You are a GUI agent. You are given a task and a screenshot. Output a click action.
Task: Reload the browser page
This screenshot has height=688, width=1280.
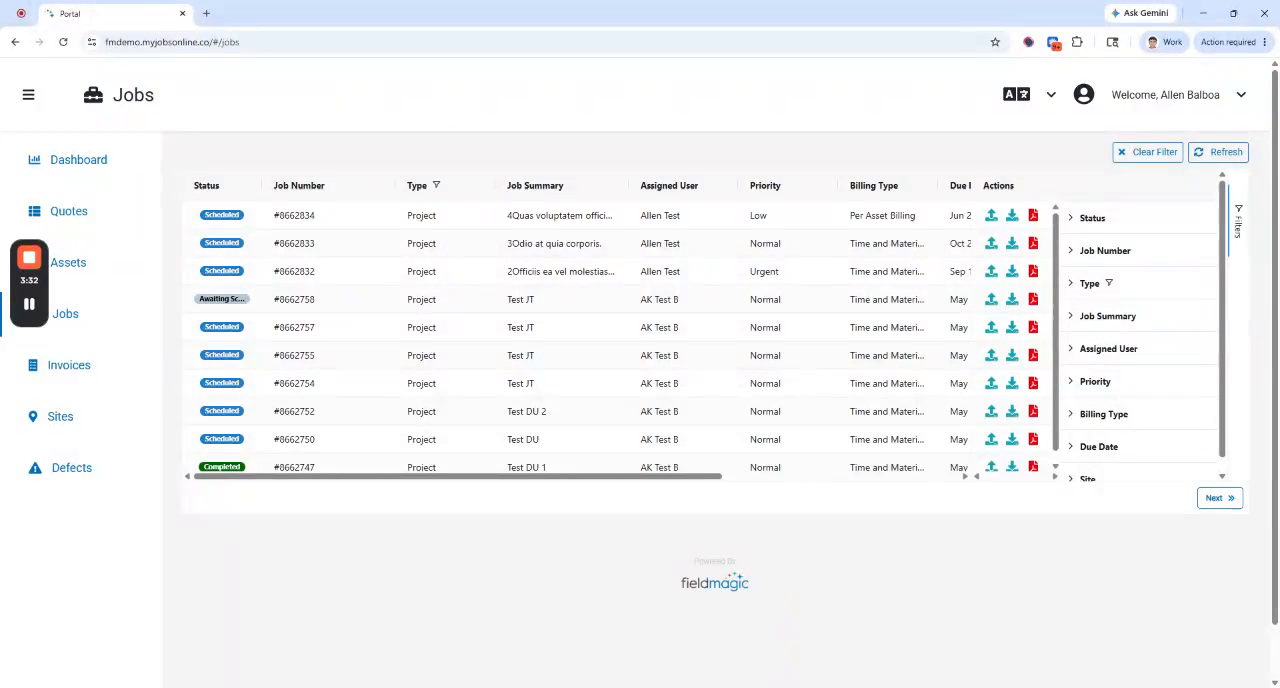coord(63,42)
